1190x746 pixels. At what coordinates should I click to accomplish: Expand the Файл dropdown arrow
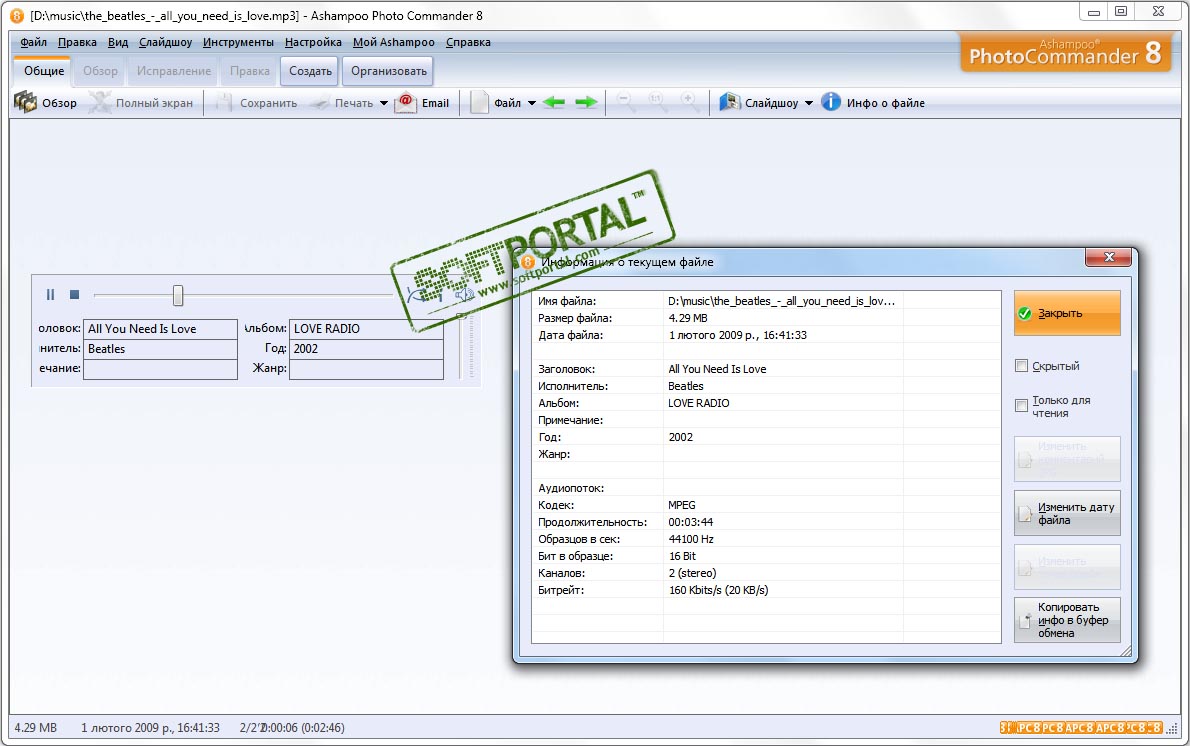[x=531, y=103]
